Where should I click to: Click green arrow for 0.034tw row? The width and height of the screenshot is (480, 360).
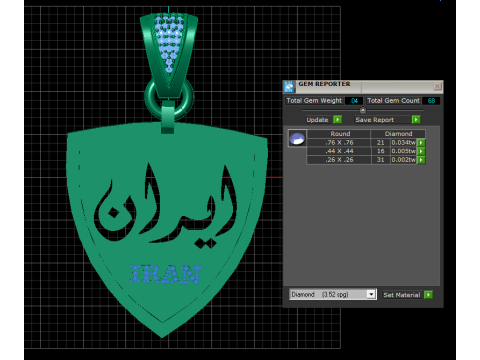point(421,143)
